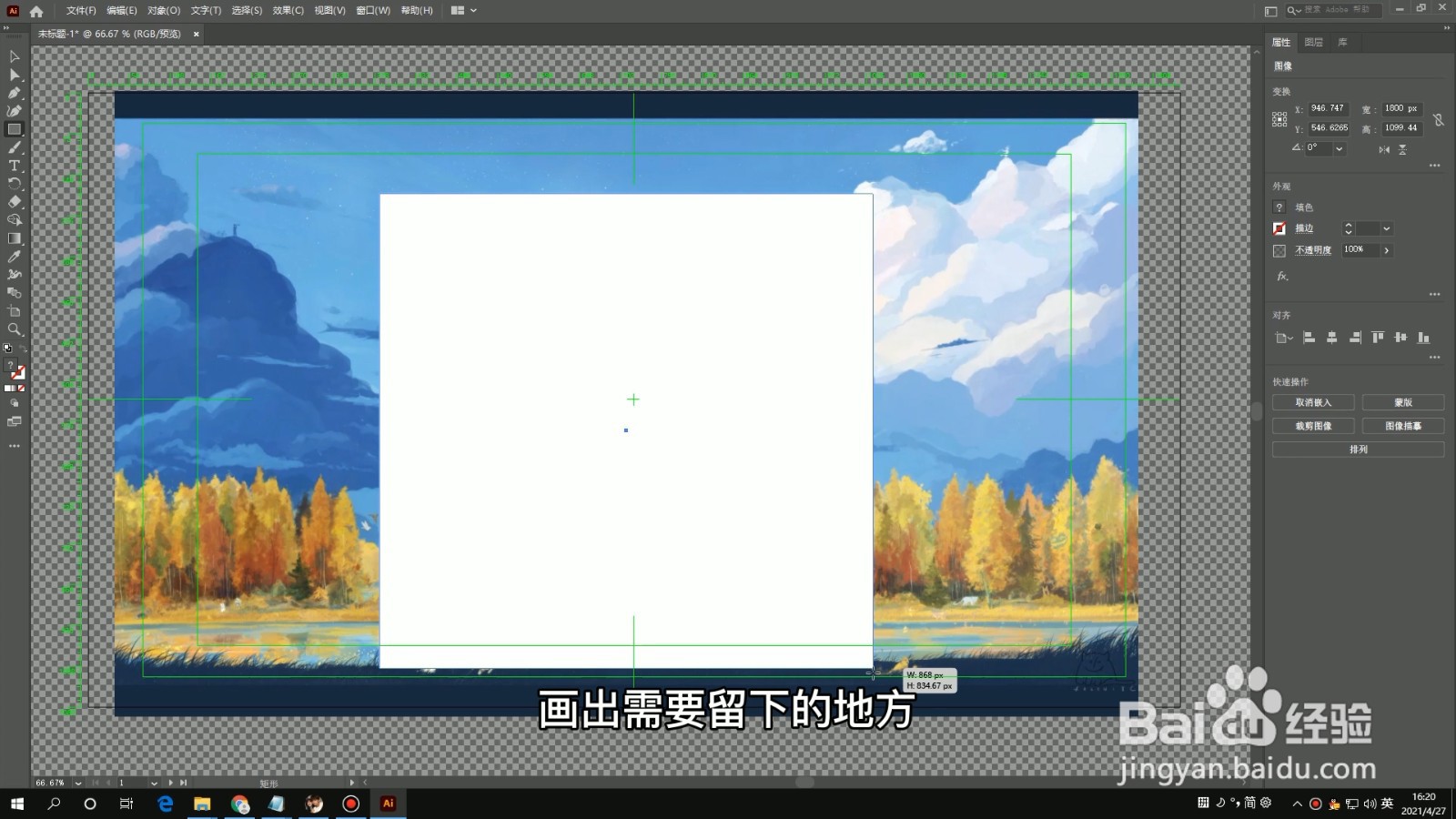
Task: Select the Shape Builder tool
Action: (15, 220)
